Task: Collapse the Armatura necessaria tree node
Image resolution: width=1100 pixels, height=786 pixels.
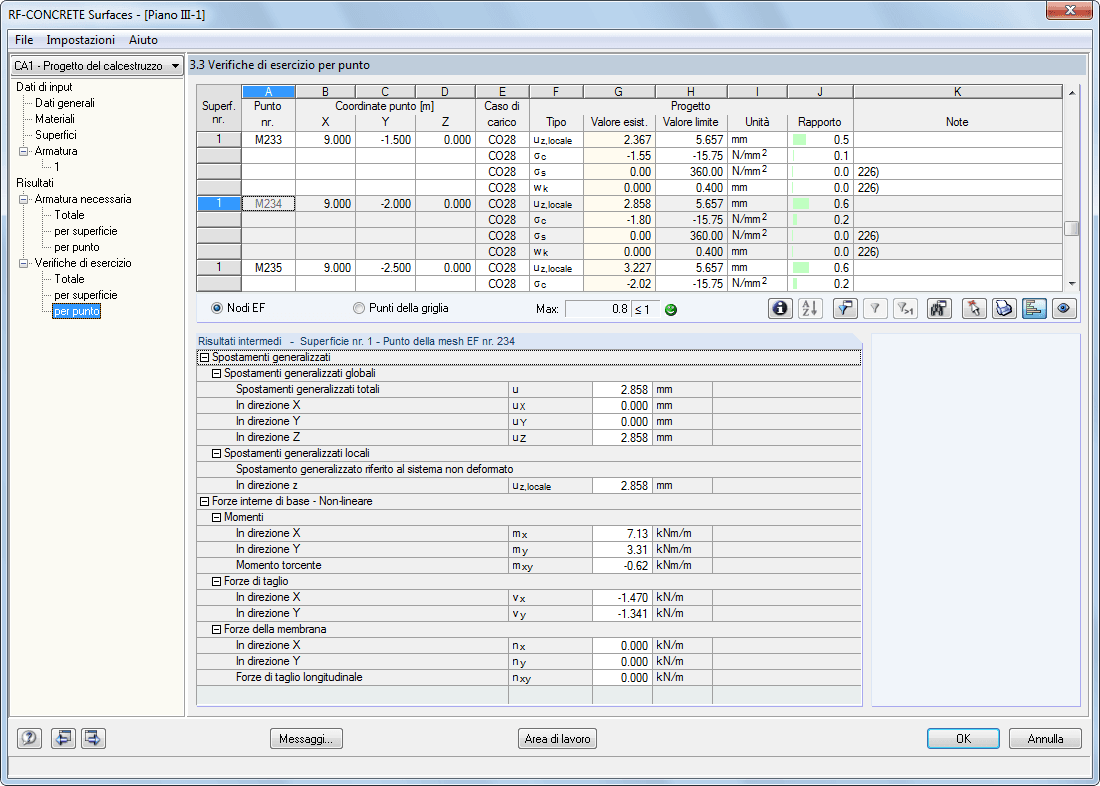Action: (x=24, y=199)
